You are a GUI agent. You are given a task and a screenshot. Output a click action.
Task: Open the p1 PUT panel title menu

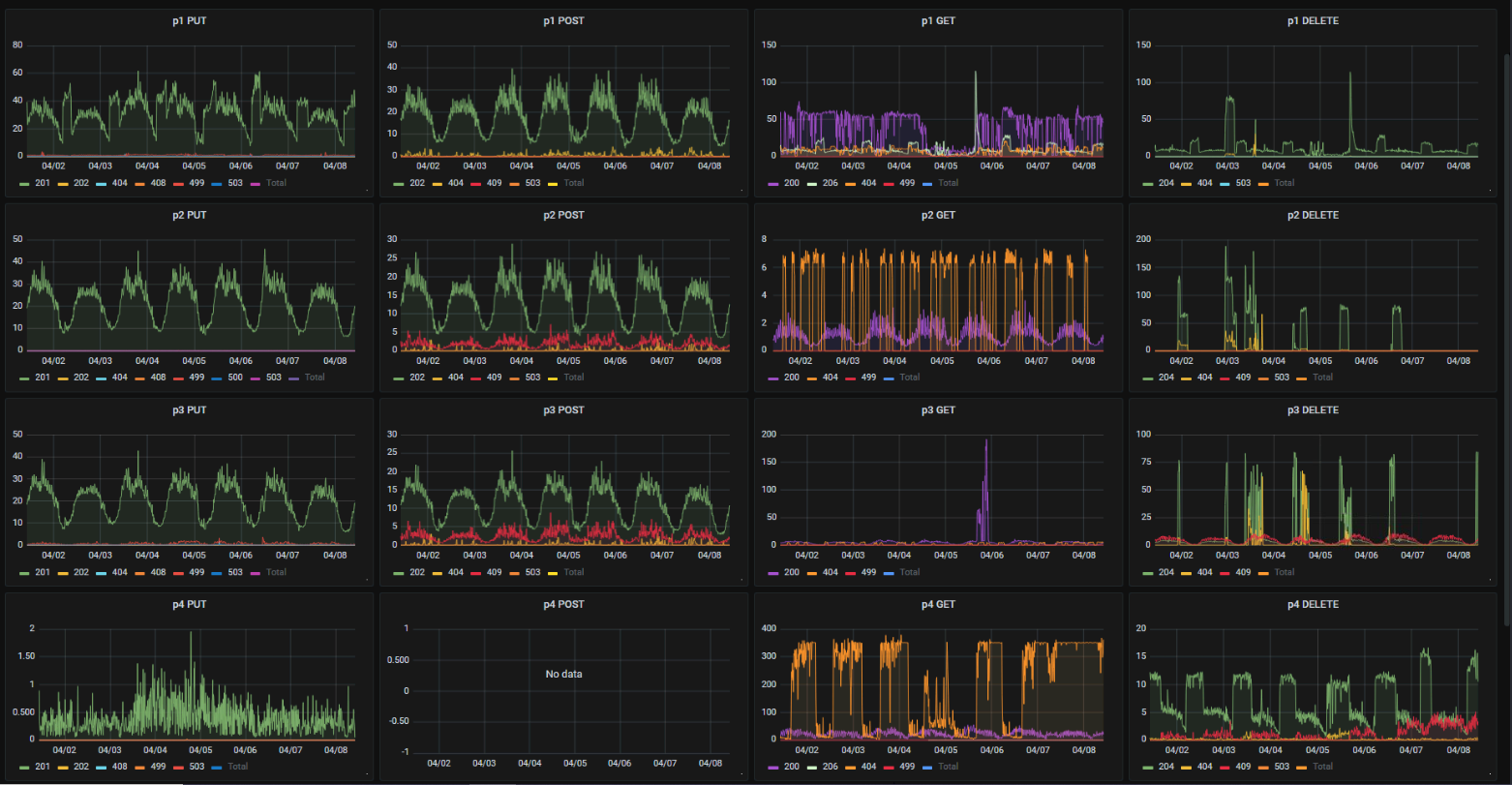click(x=189, y=20)
